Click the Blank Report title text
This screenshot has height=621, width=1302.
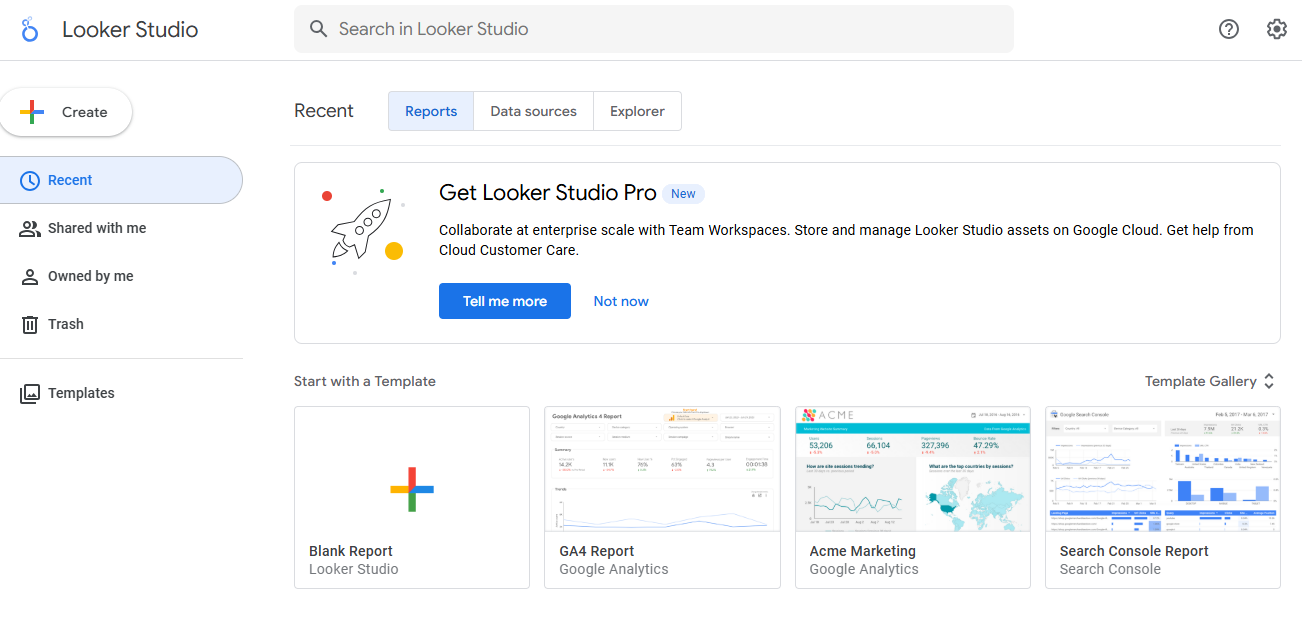tap(351, 551)
